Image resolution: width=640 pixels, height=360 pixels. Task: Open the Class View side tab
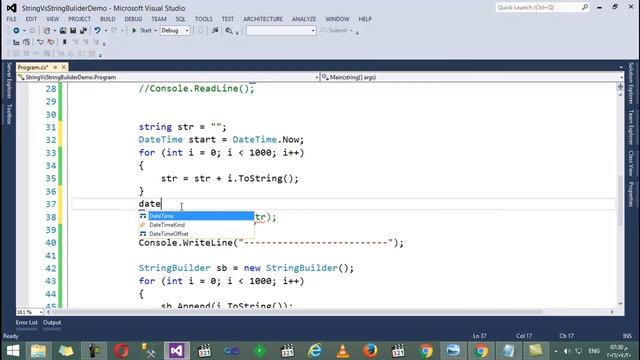tap(631, 164)
